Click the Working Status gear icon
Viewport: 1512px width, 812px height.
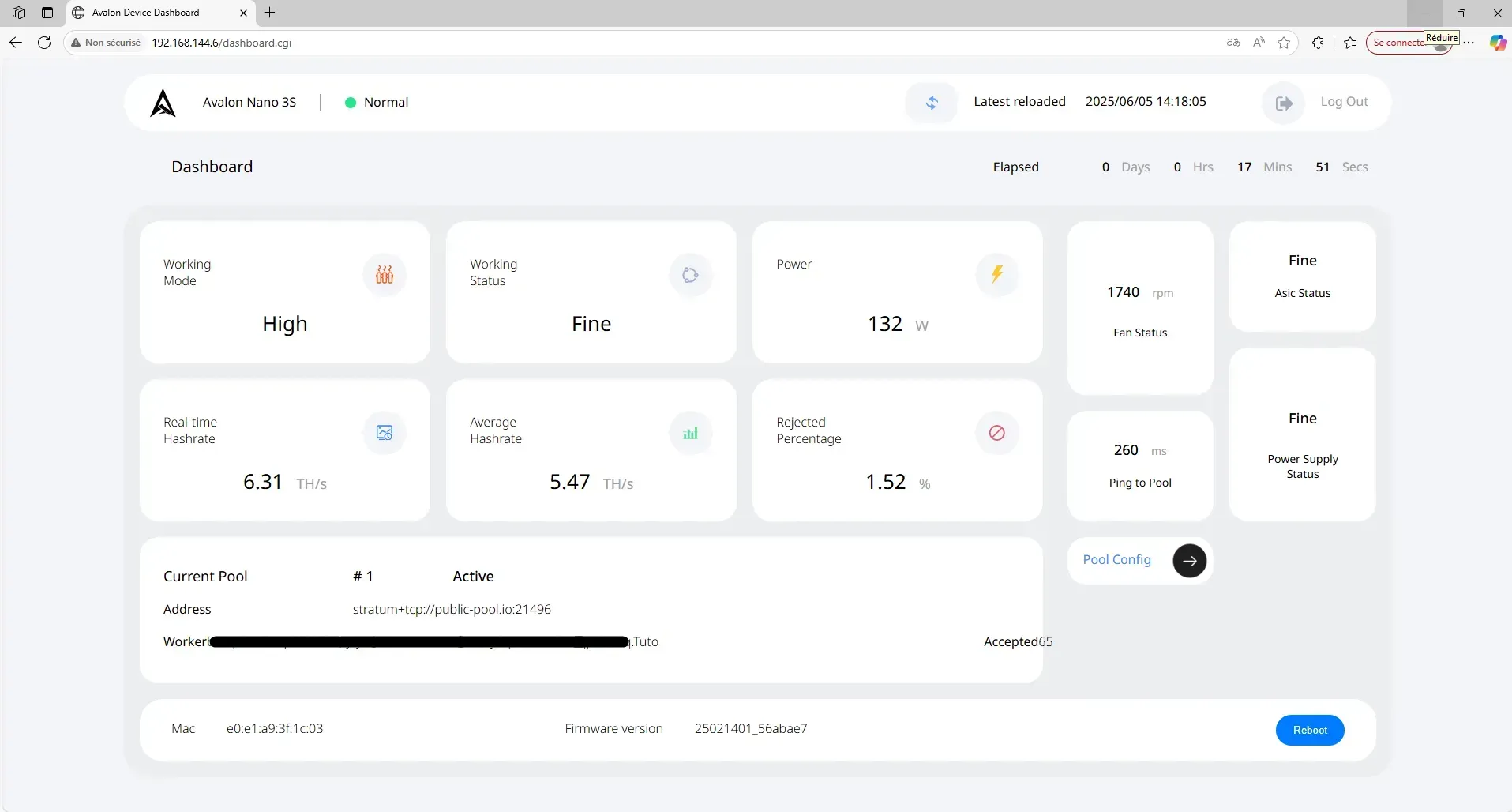(x=690, y=275)
